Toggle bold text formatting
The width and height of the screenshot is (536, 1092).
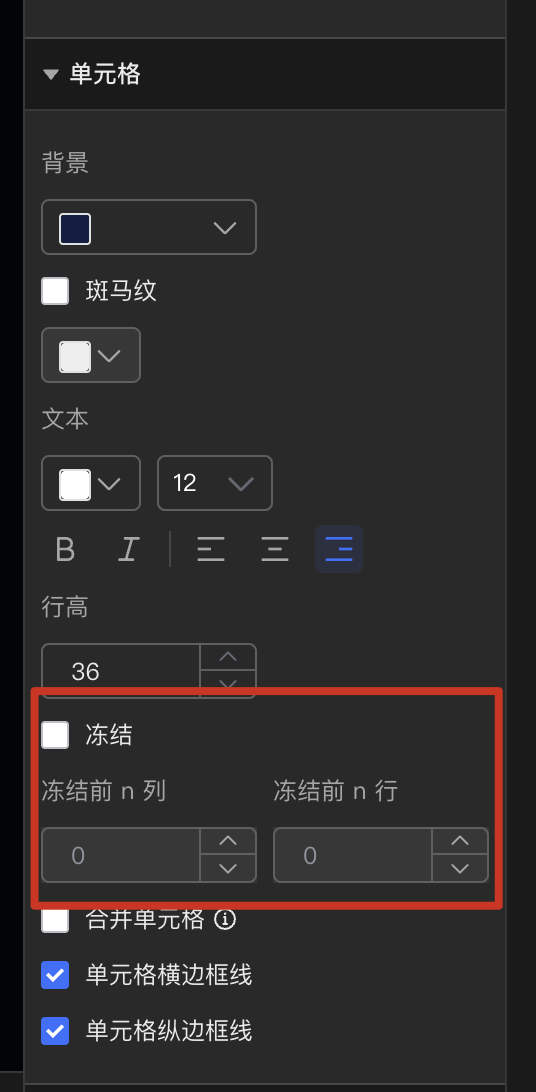[x=65, y=549]
